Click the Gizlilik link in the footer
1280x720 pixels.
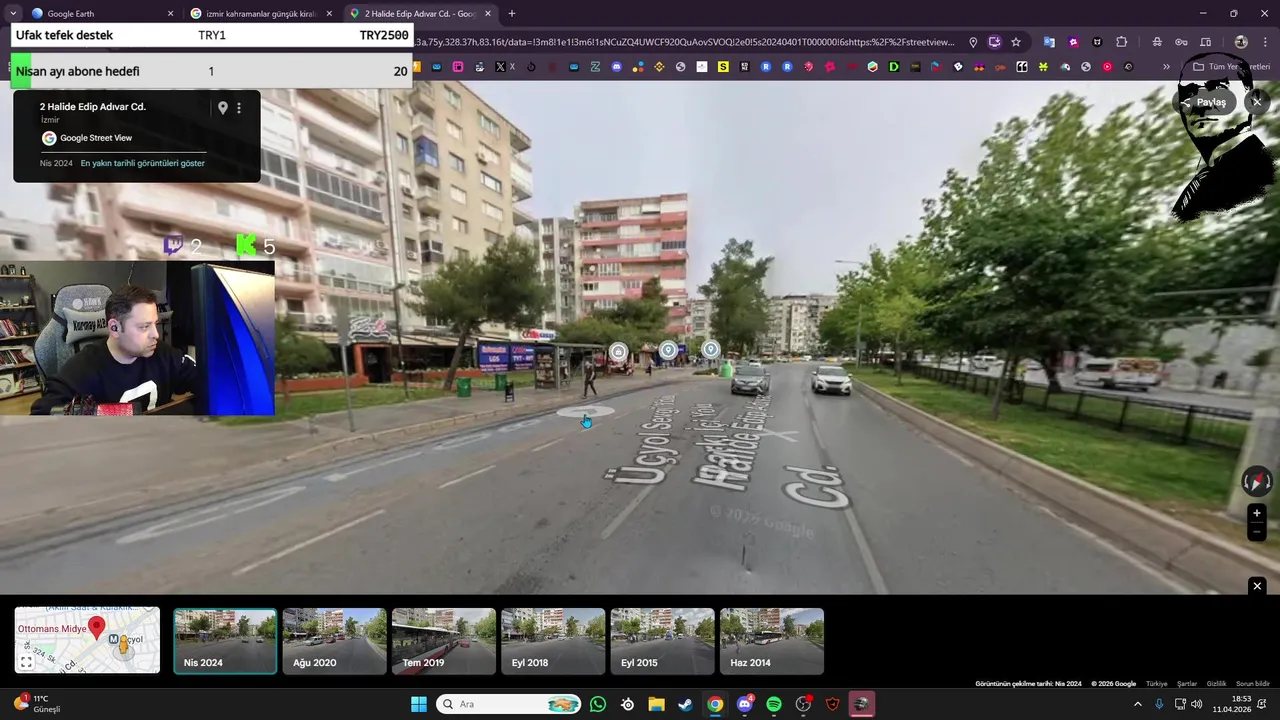1216,684
